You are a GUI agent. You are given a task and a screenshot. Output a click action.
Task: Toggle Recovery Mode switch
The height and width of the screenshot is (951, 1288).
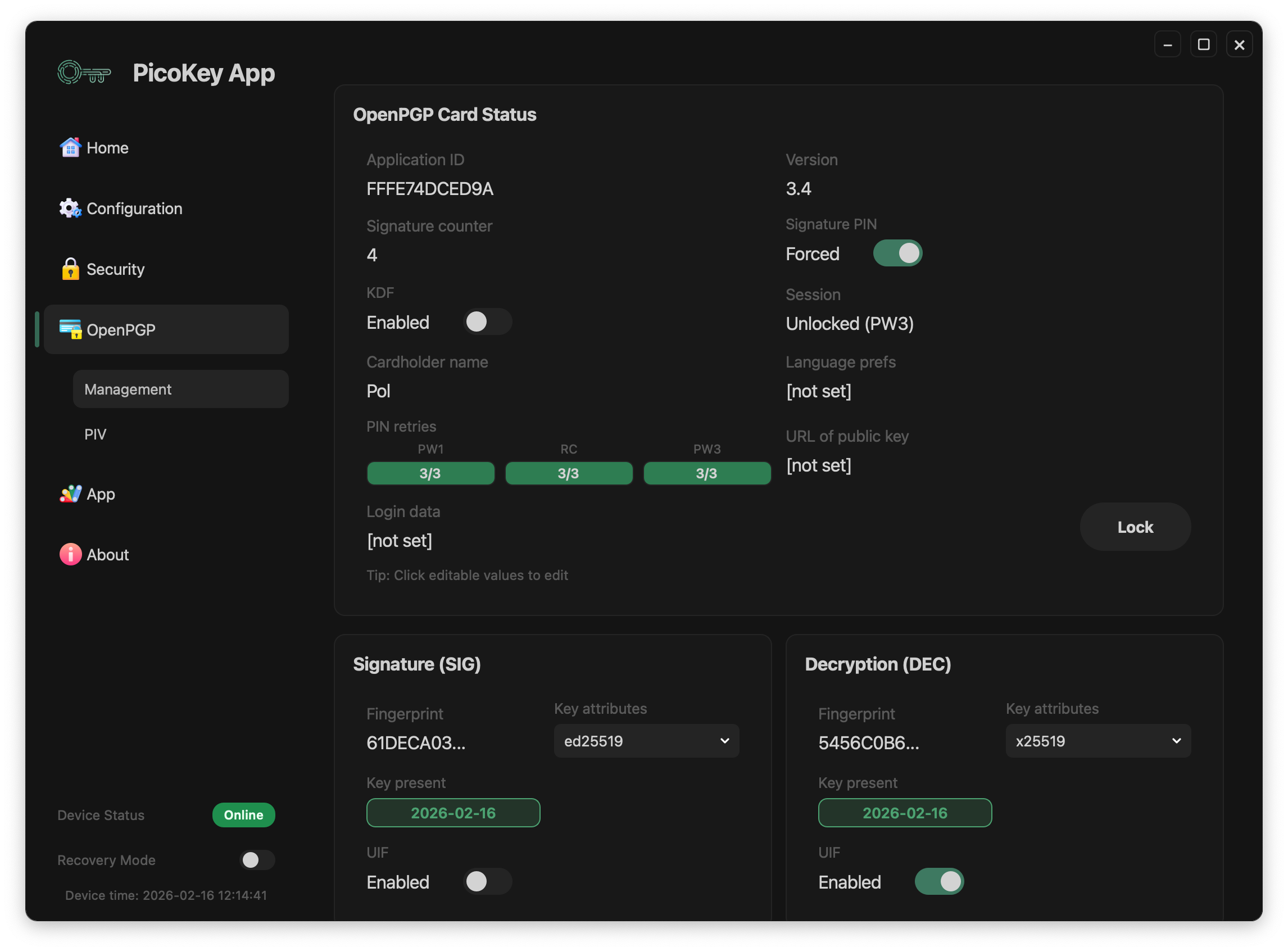[x=257, y=860]
